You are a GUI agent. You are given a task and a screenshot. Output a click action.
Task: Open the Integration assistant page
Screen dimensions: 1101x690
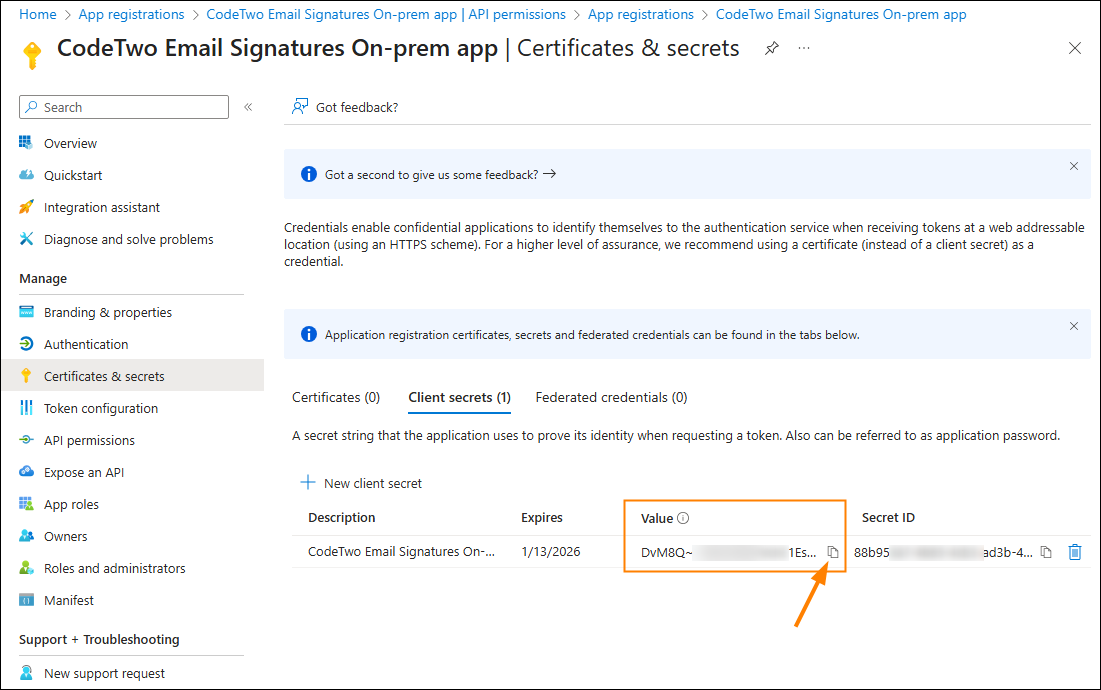point(102,207)
